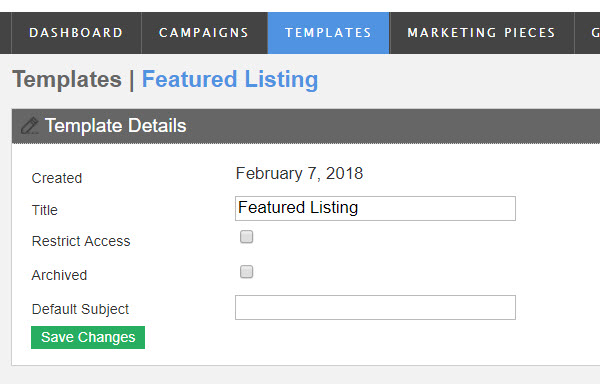
Task: Click the pencil edit icon
Action: tap(29, 126)
